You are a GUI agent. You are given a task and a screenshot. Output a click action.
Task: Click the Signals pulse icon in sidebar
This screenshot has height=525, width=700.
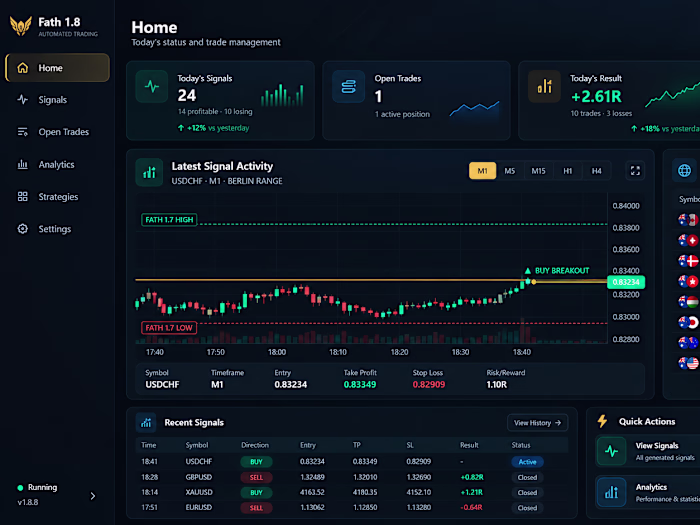click(22, 100)
